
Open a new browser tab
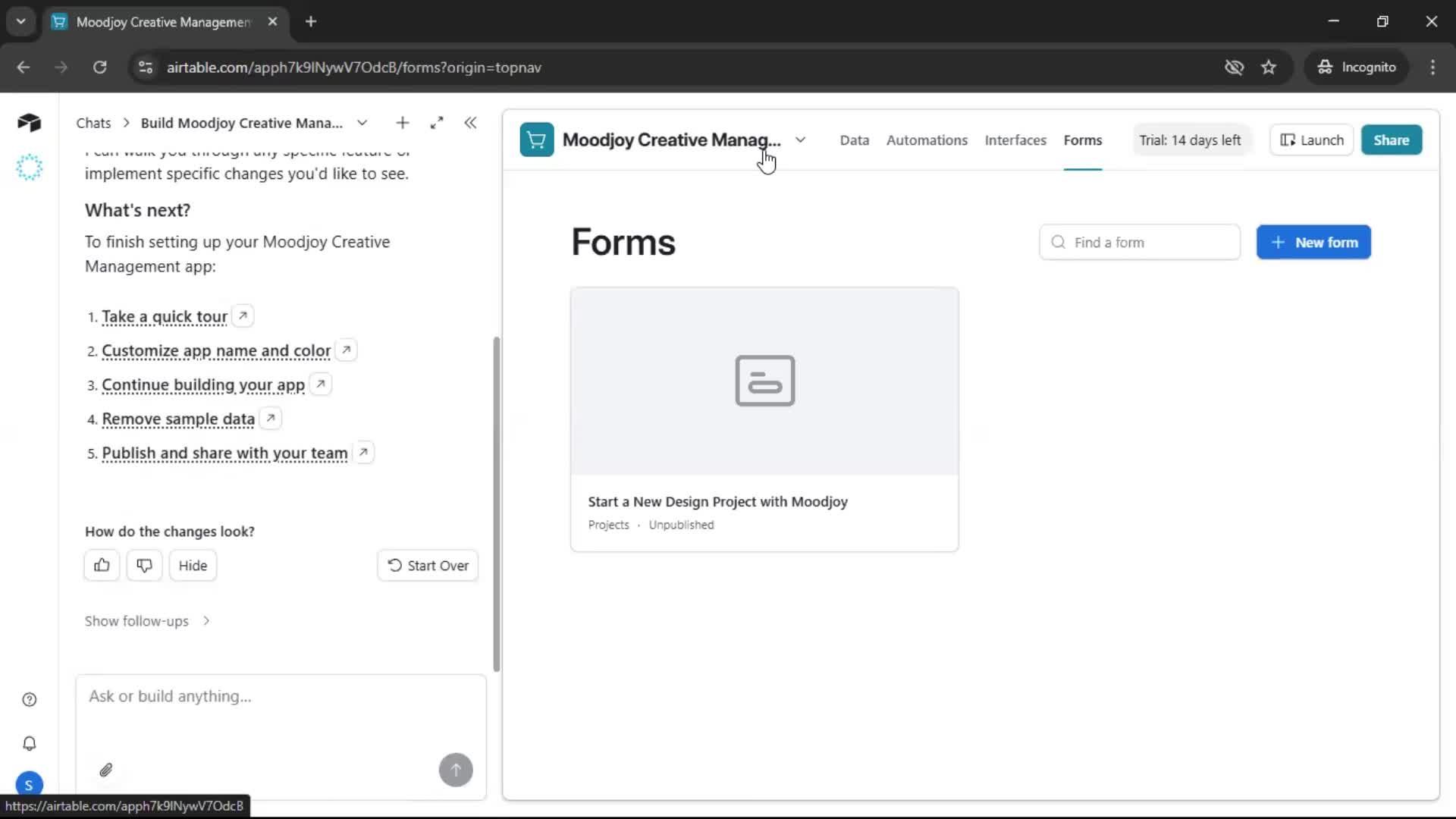tap(311, 21)
